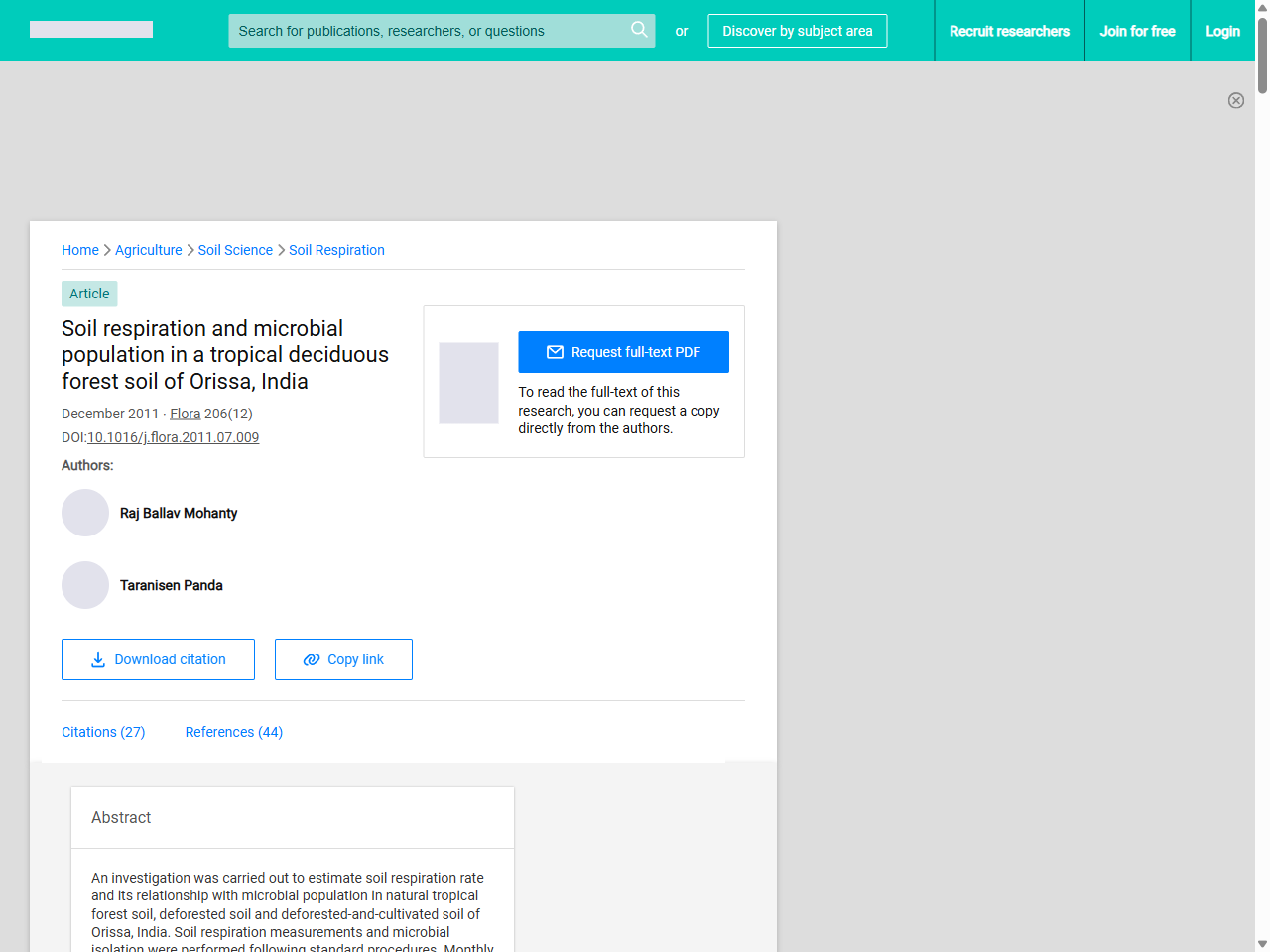Go to Login
The image size is (1270, 952).
pos(1222,31)
